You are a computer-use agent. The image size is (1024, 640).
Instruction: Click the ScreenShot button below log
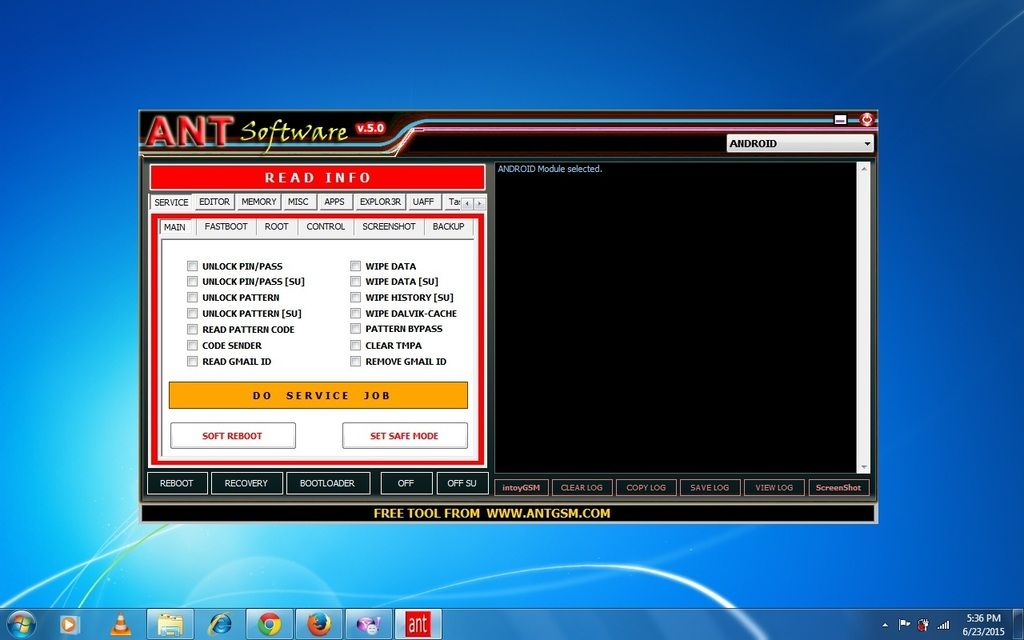coord(839,488)
